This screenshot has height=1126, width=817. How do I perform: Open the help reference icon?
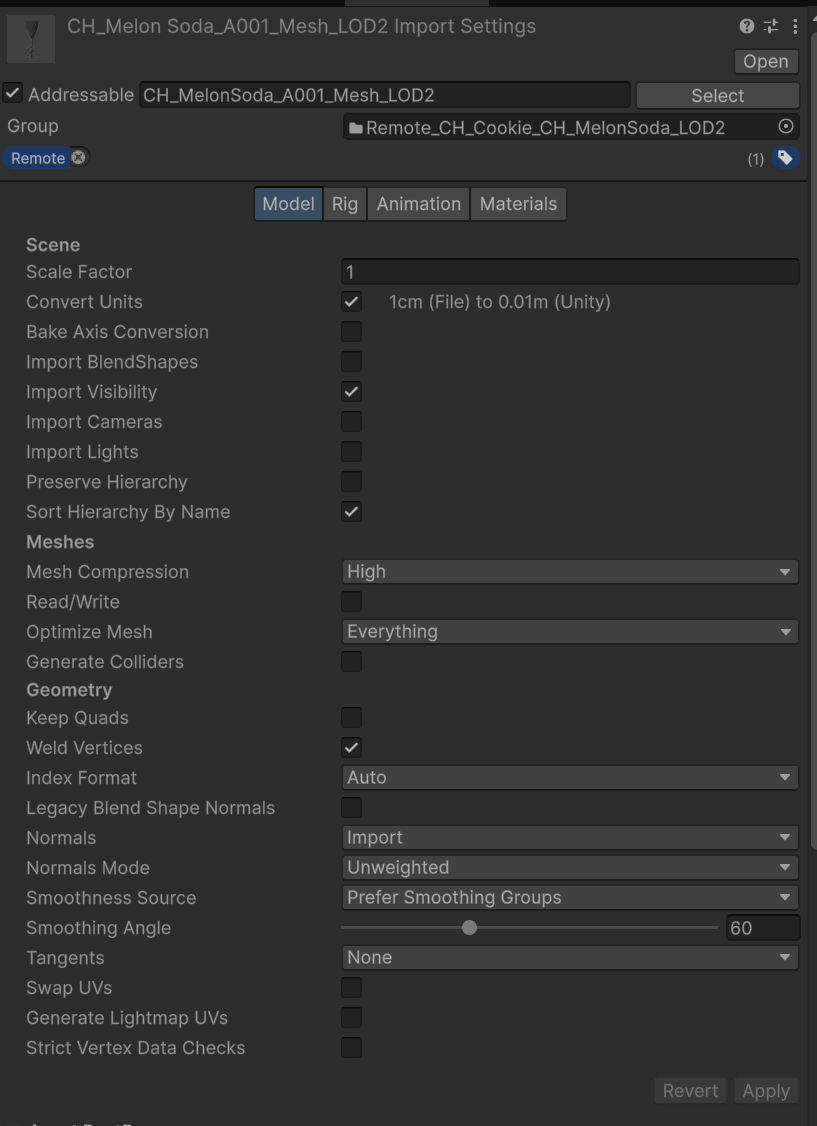(747, 27)
